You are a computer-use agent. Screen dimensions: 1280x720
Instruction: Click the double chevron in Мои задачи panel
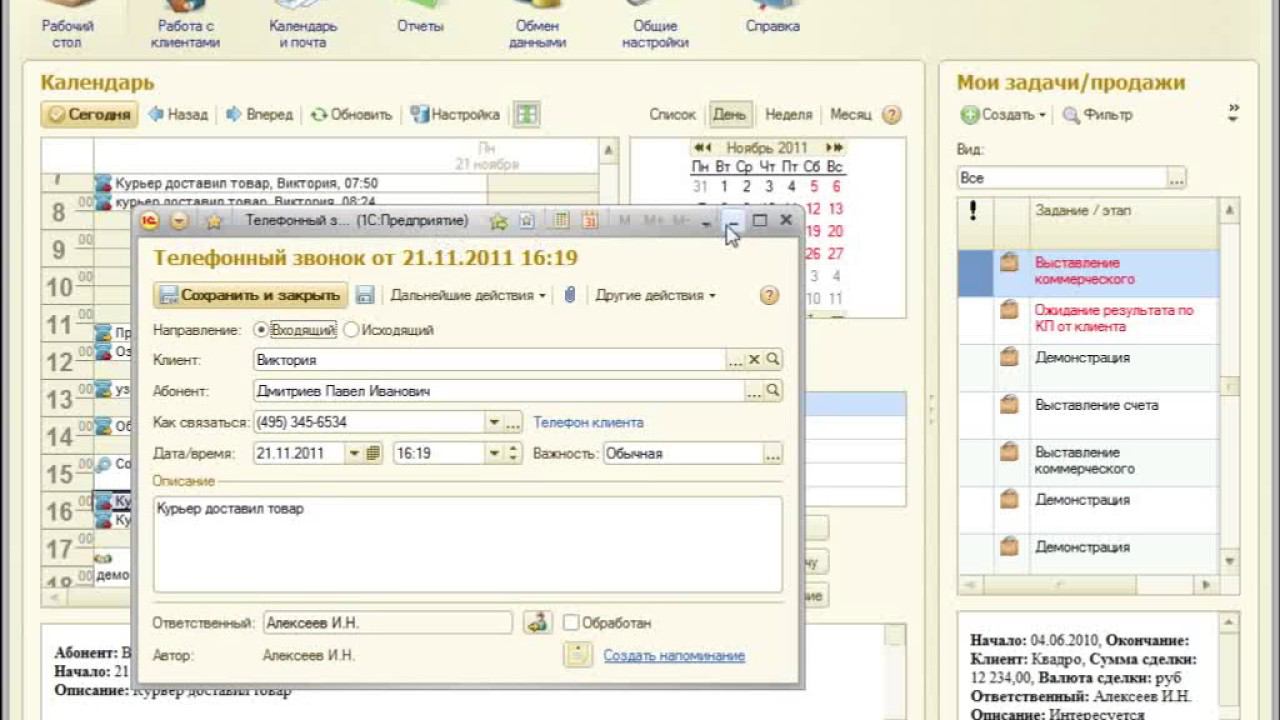point(1234,109)
